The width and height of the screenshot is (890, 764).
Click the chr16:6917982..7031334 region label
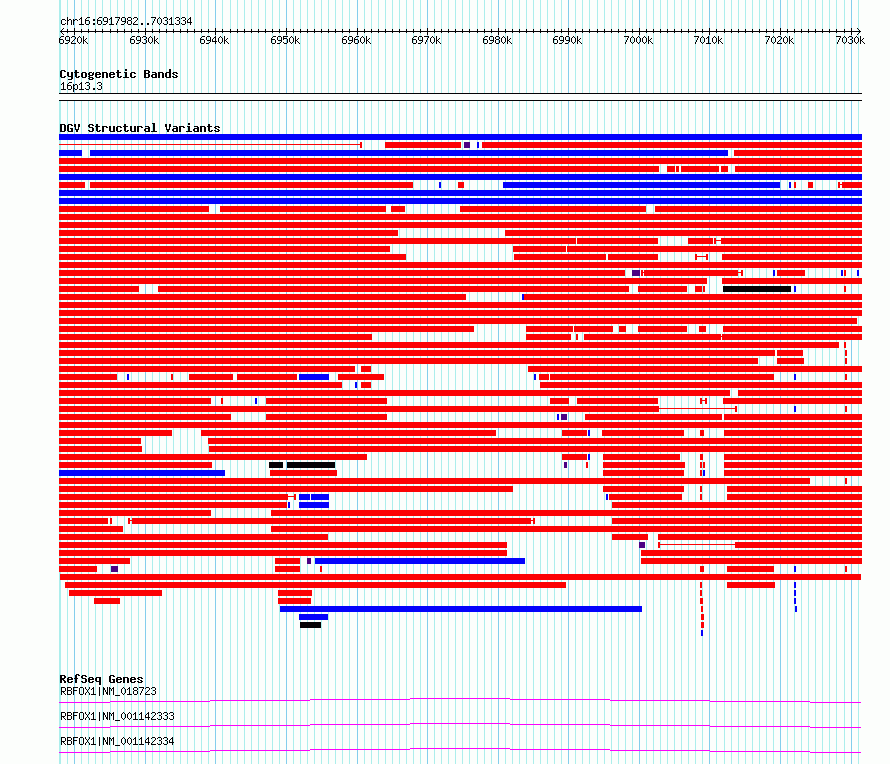[126, 21]
